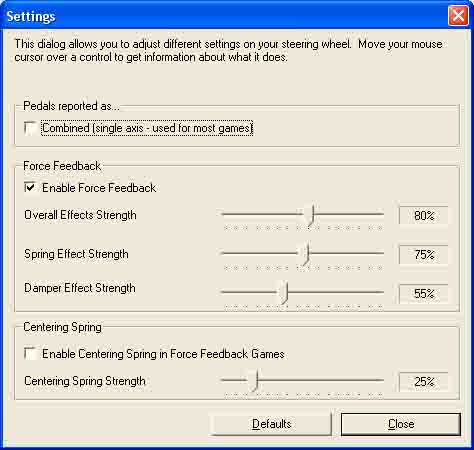The height and width of the screenshot is (450, 474).
Task: Click the Overall Effects Strength slider thumb
Action: click(312, 215)
